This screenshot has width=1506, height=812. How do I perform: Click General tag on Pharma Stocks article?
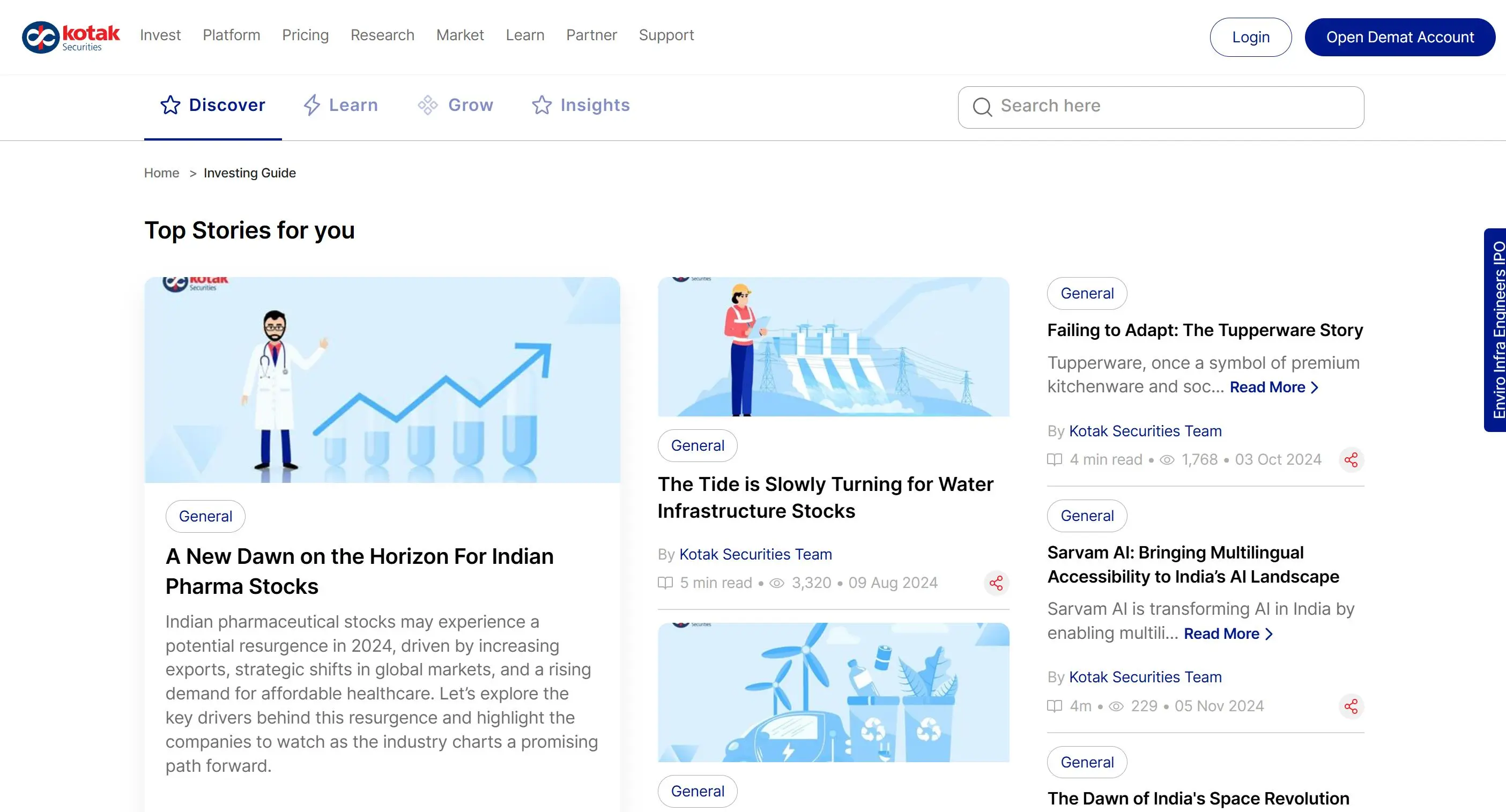pos(205,516)
